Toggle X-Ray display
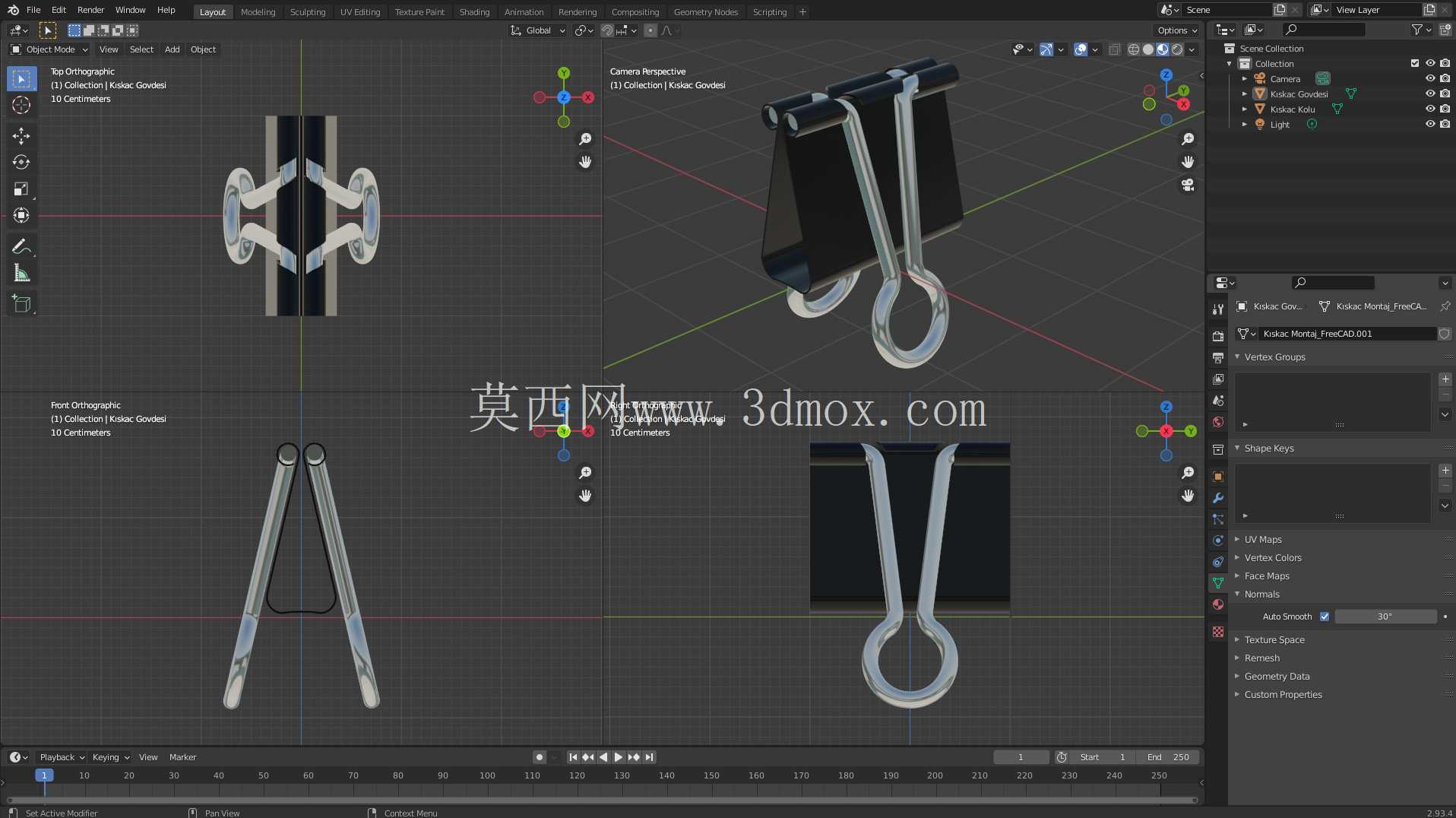Screen dimensions: 1456x818 pyautogui.click(x=1114, y=49)
